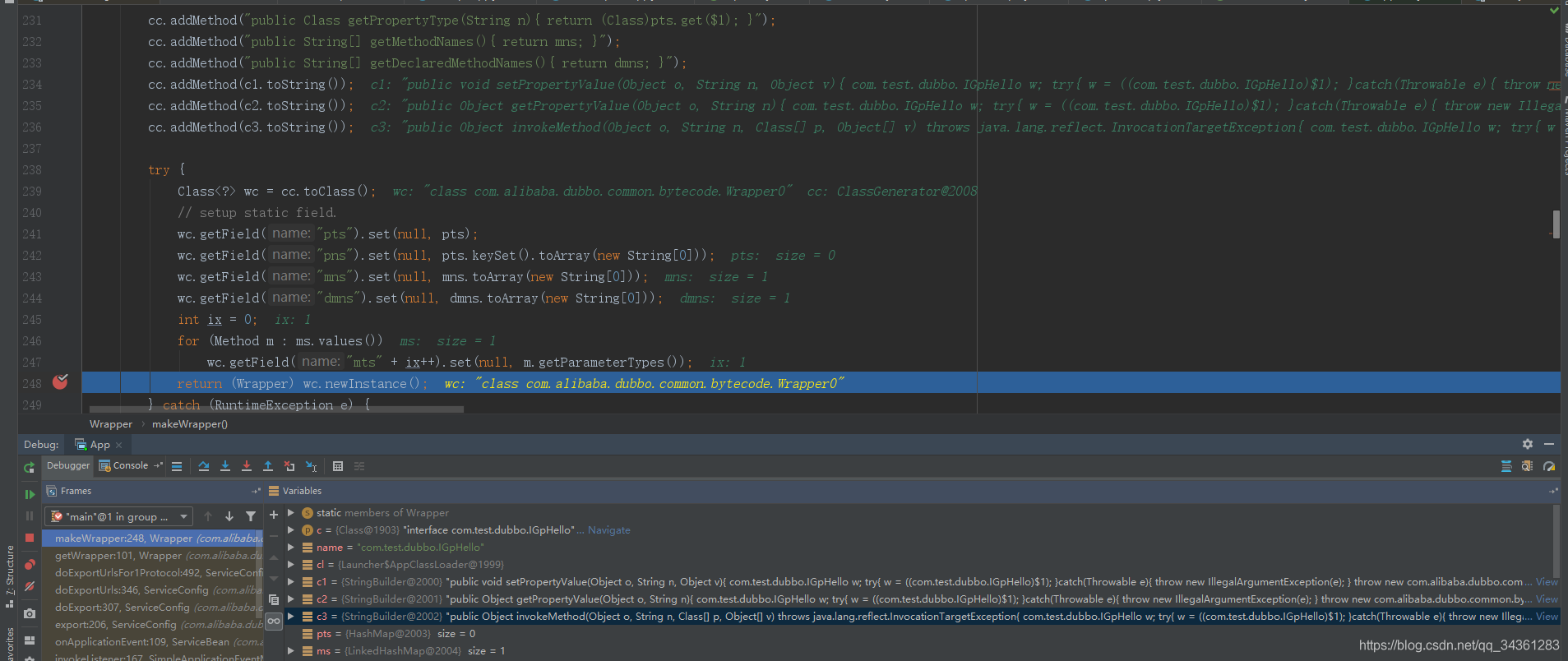The height and width of the screenshot is (661, 1568).
Task: View full value of c3
Action: 1547,617
